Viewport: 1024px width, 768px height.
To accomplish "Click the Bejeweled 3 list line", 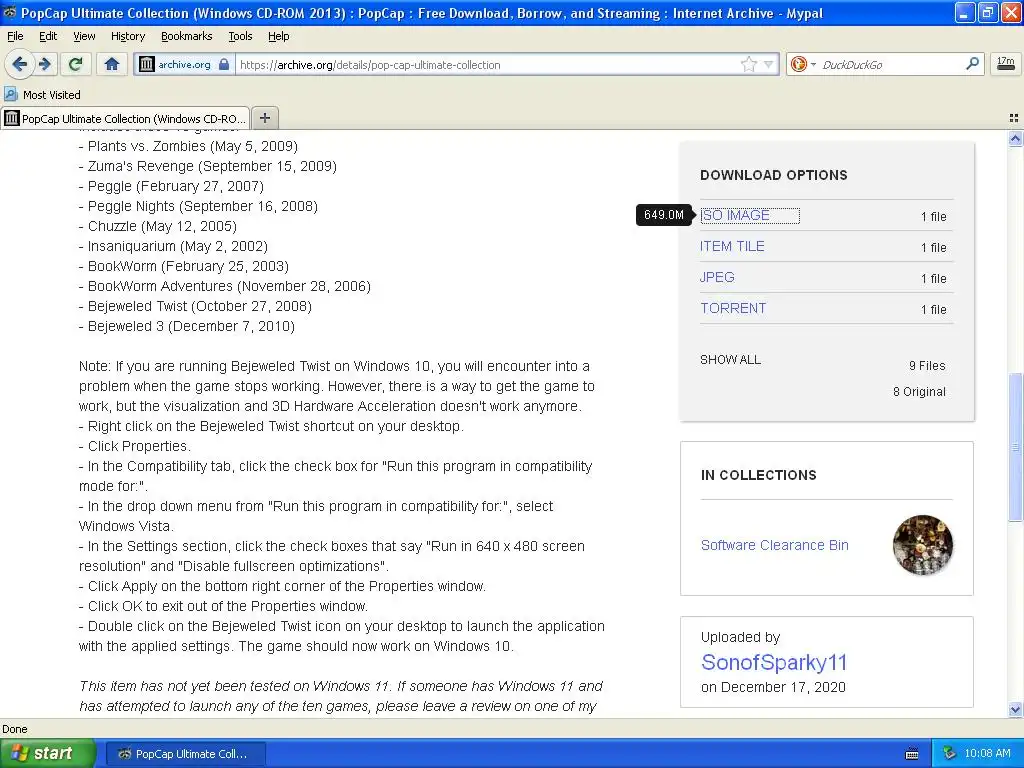I will point(187,326).
